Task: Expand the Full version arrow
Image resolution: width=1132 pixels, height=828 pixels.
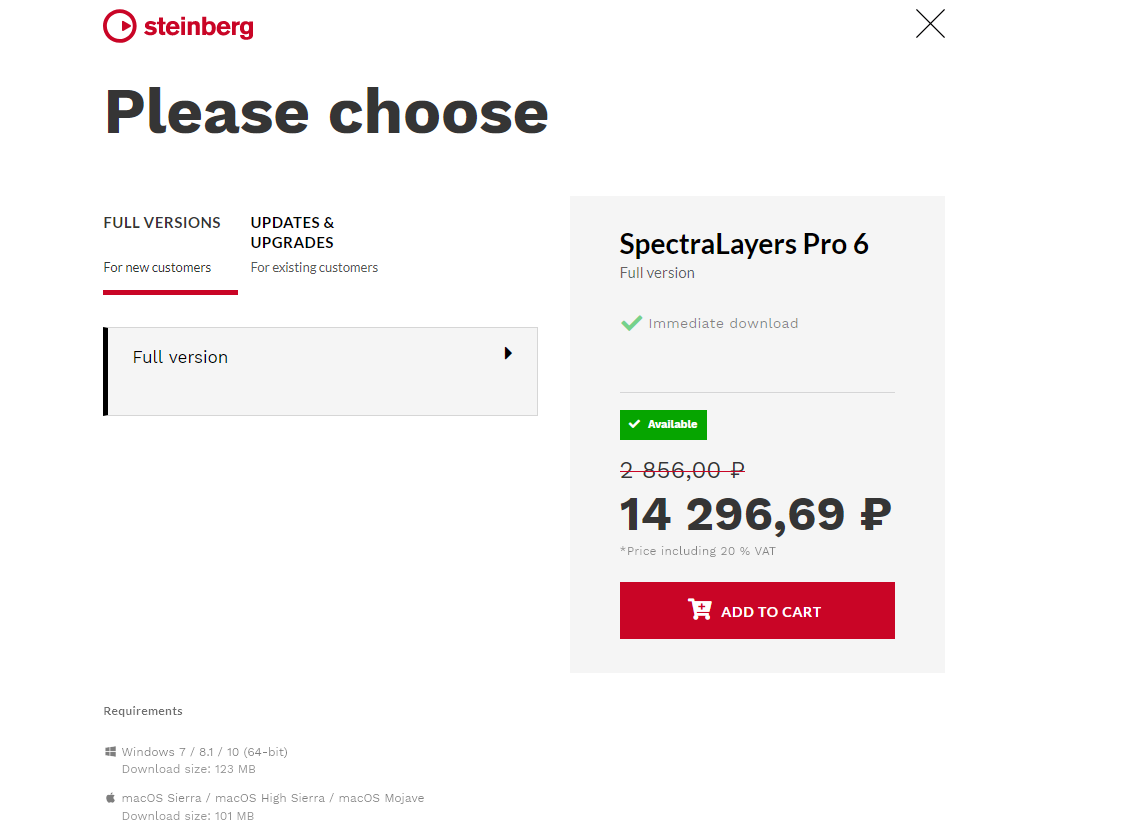Action: tap(508, 353)
